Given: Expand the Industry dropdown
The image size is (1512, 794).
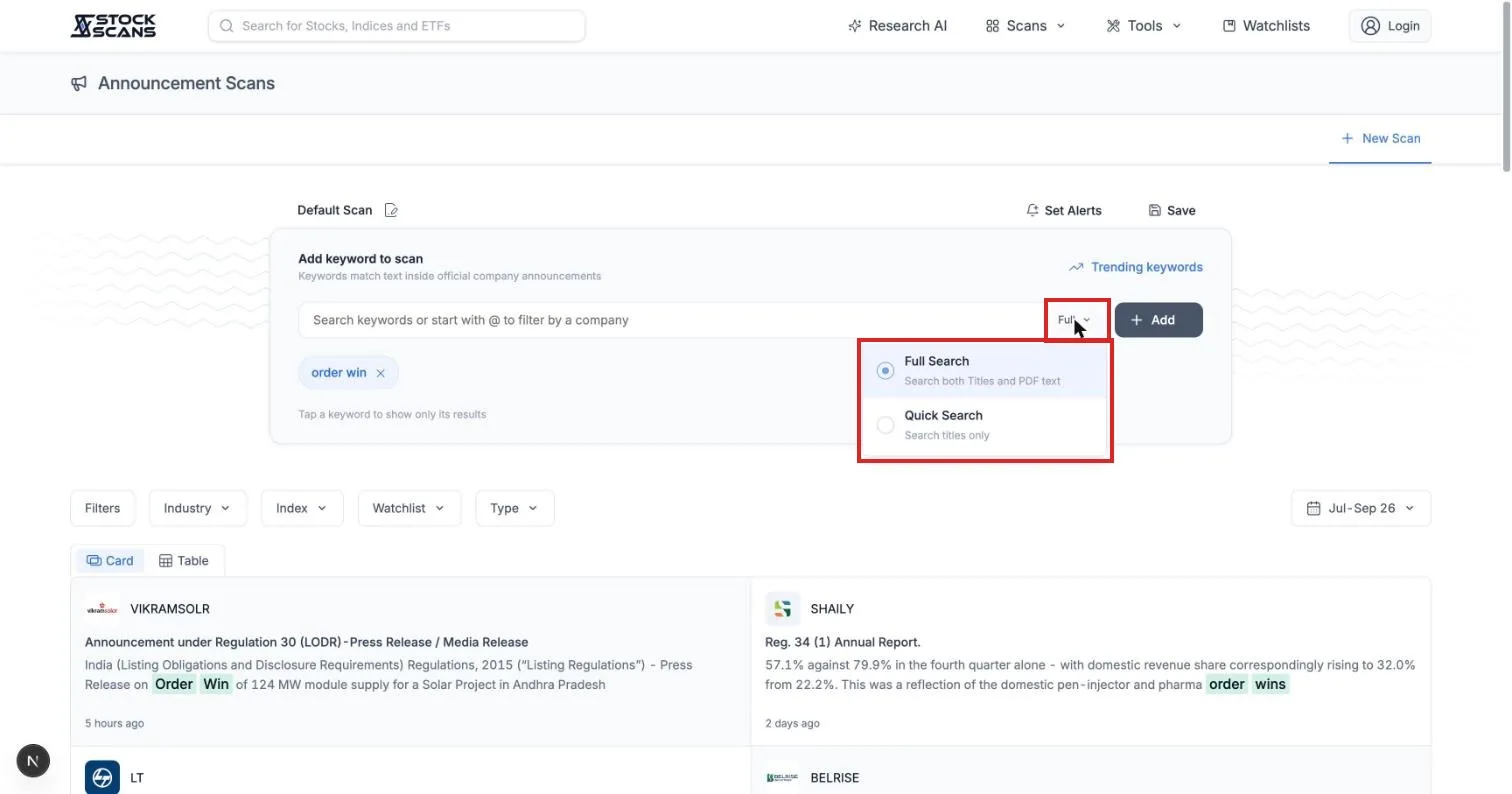Looking at the screenshot, I should click(x=197, y=508).
